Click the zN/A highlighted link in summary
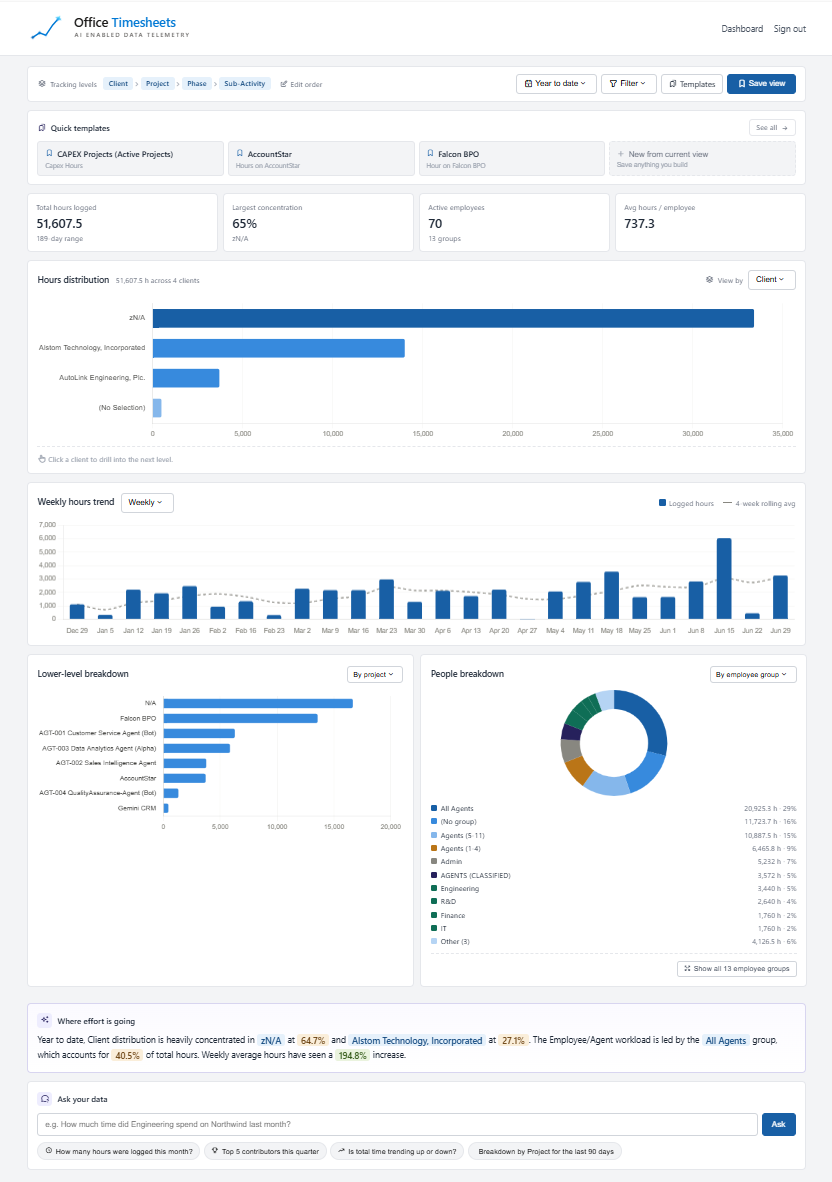Viewport: 832px width, 1182px height. point(271,1040)
